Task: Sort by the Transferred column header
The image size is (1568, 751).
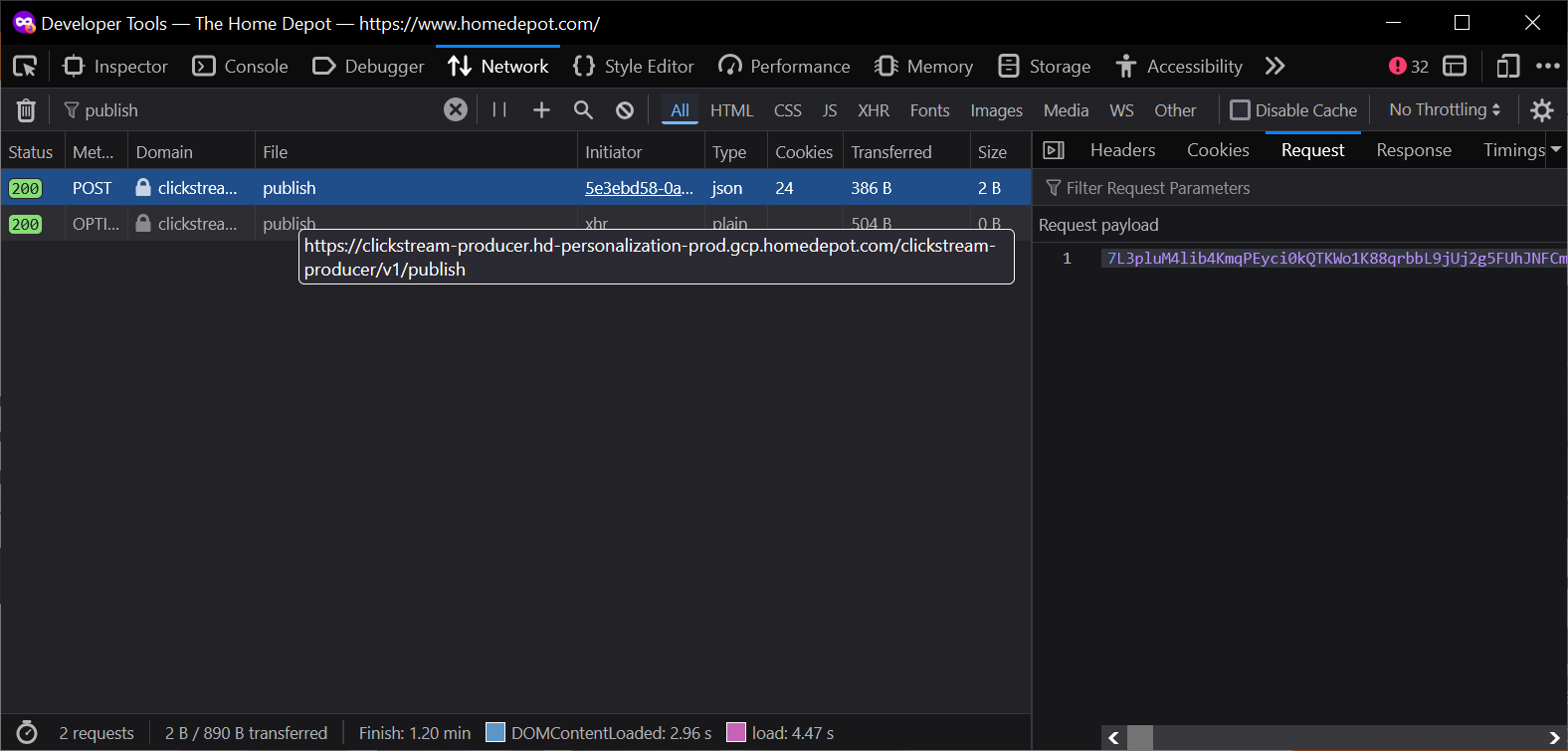Action: (x=906, y=152)
